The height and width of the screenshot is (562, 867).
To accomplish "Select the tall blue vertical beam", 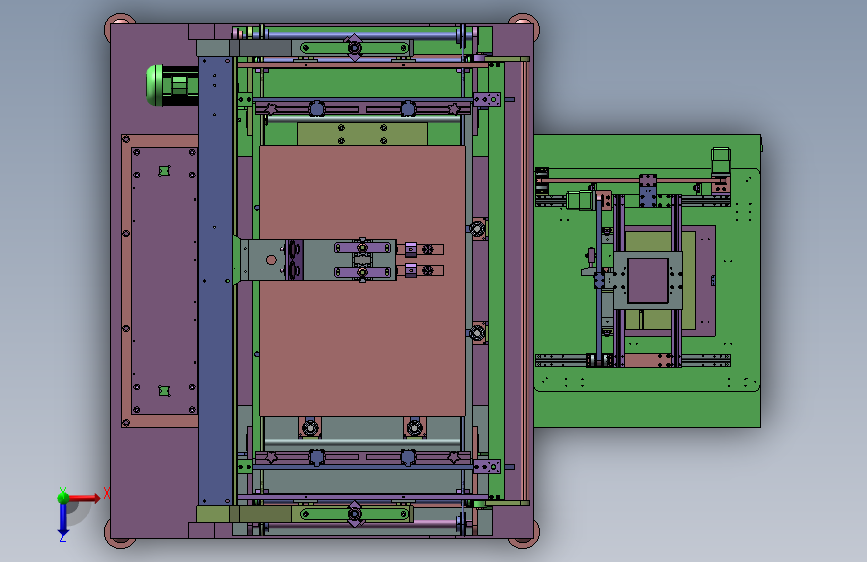I will [216, 280].
